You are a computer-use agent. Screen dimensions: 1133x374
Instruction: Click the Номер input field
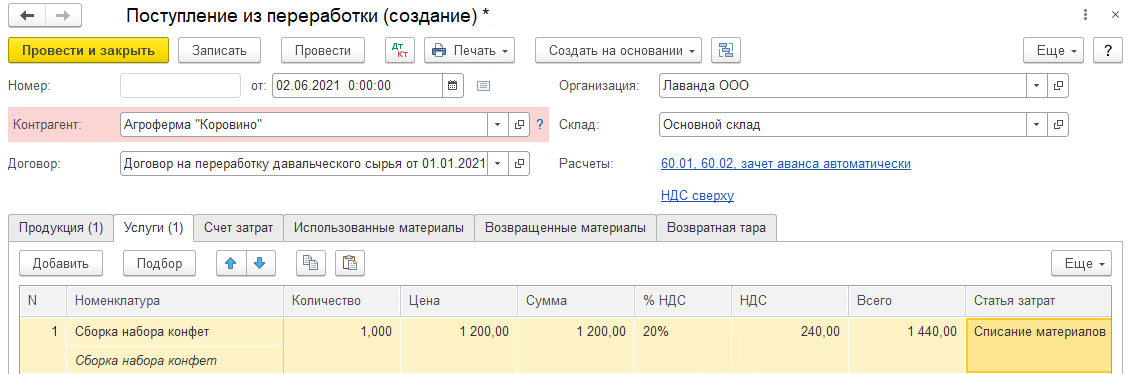pyautogui.click(x=180, y=85)
